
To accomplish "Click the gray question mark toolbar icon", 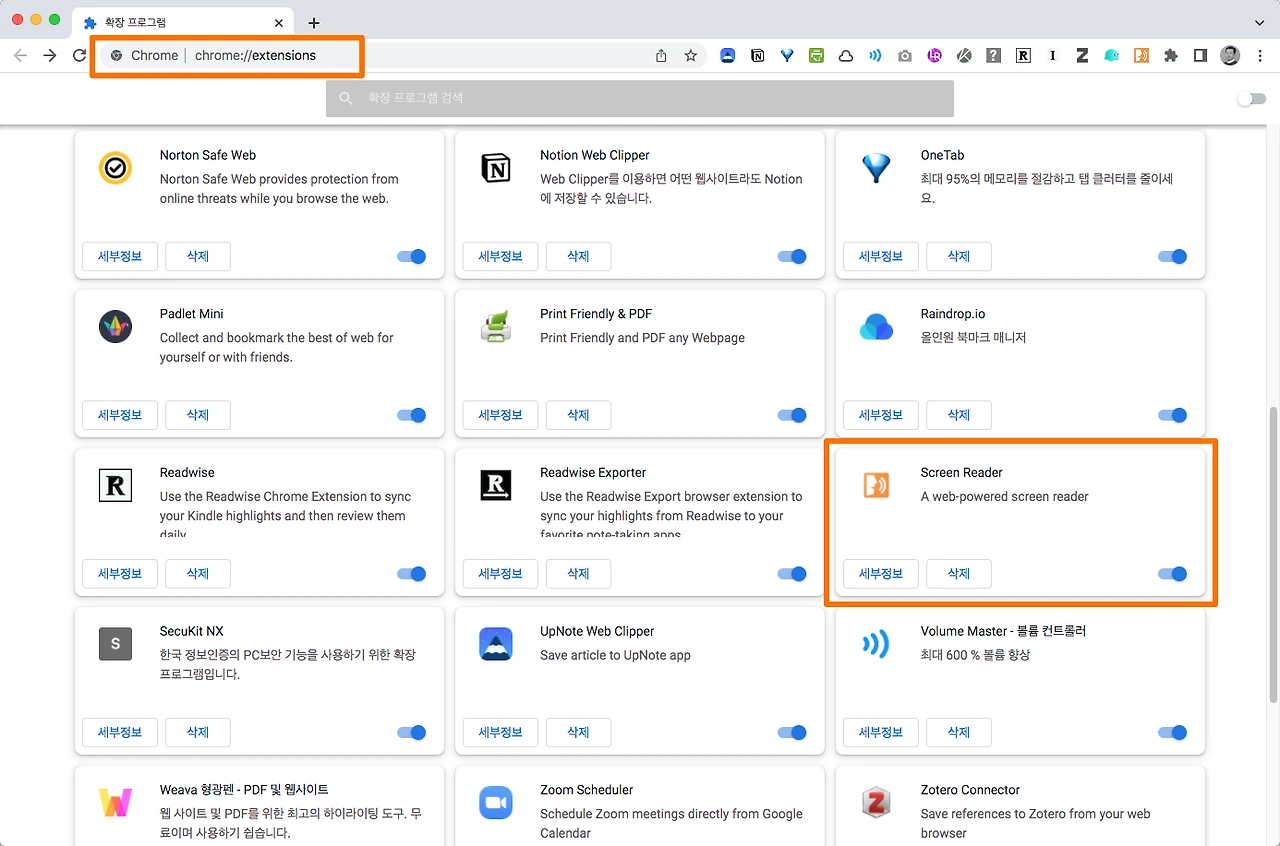I will (x=993, y=56).
